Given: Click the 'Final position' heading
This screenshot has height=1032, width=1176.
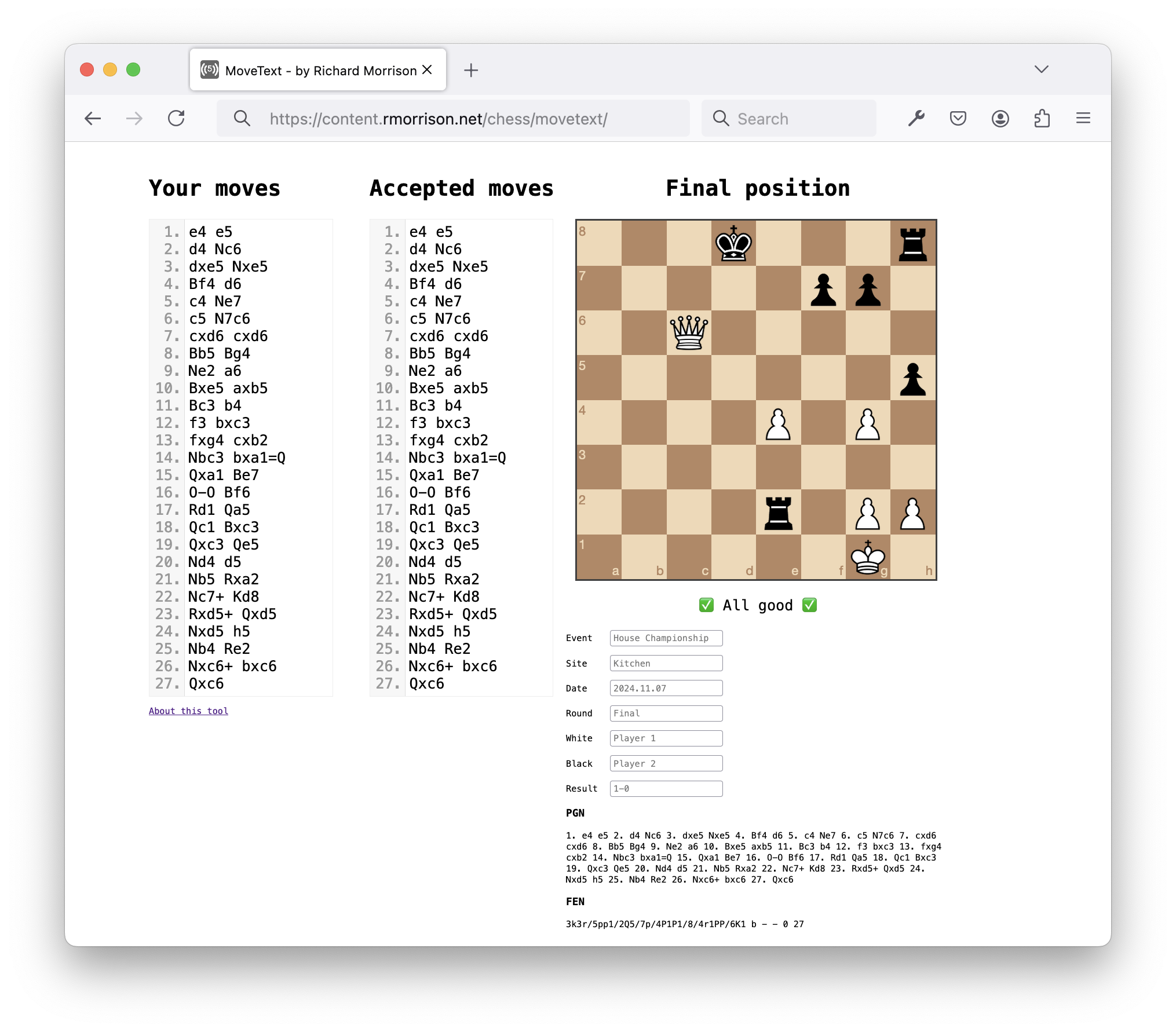Looking at the screenshot, I should [x=758, y=188].
